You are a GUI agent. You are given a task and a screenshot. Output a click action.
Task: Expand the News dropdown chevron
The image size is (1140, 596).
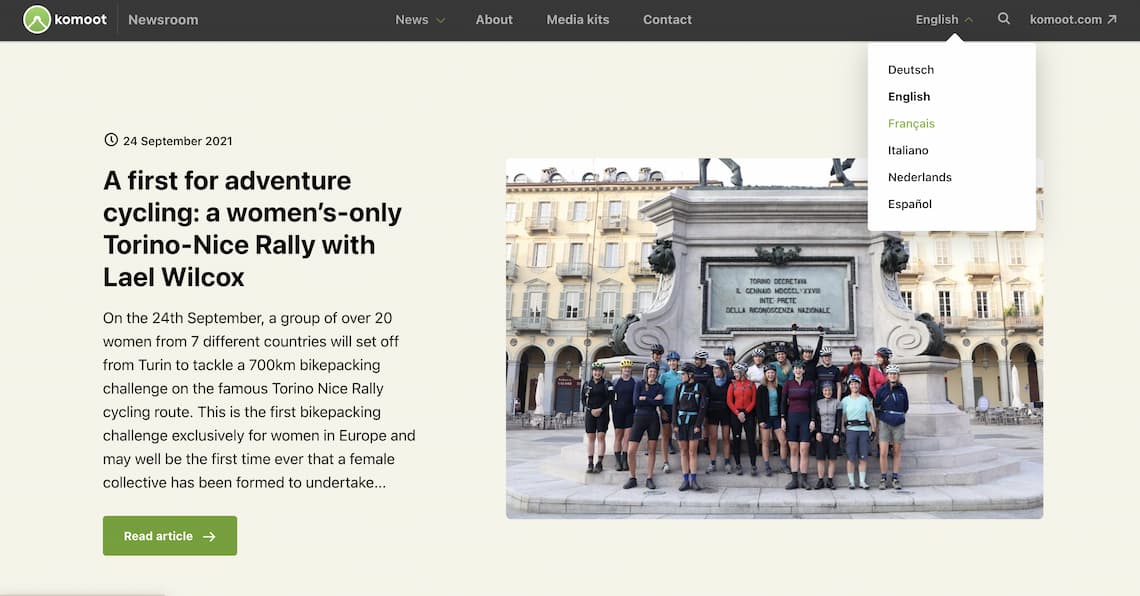[x=440, y=20]
